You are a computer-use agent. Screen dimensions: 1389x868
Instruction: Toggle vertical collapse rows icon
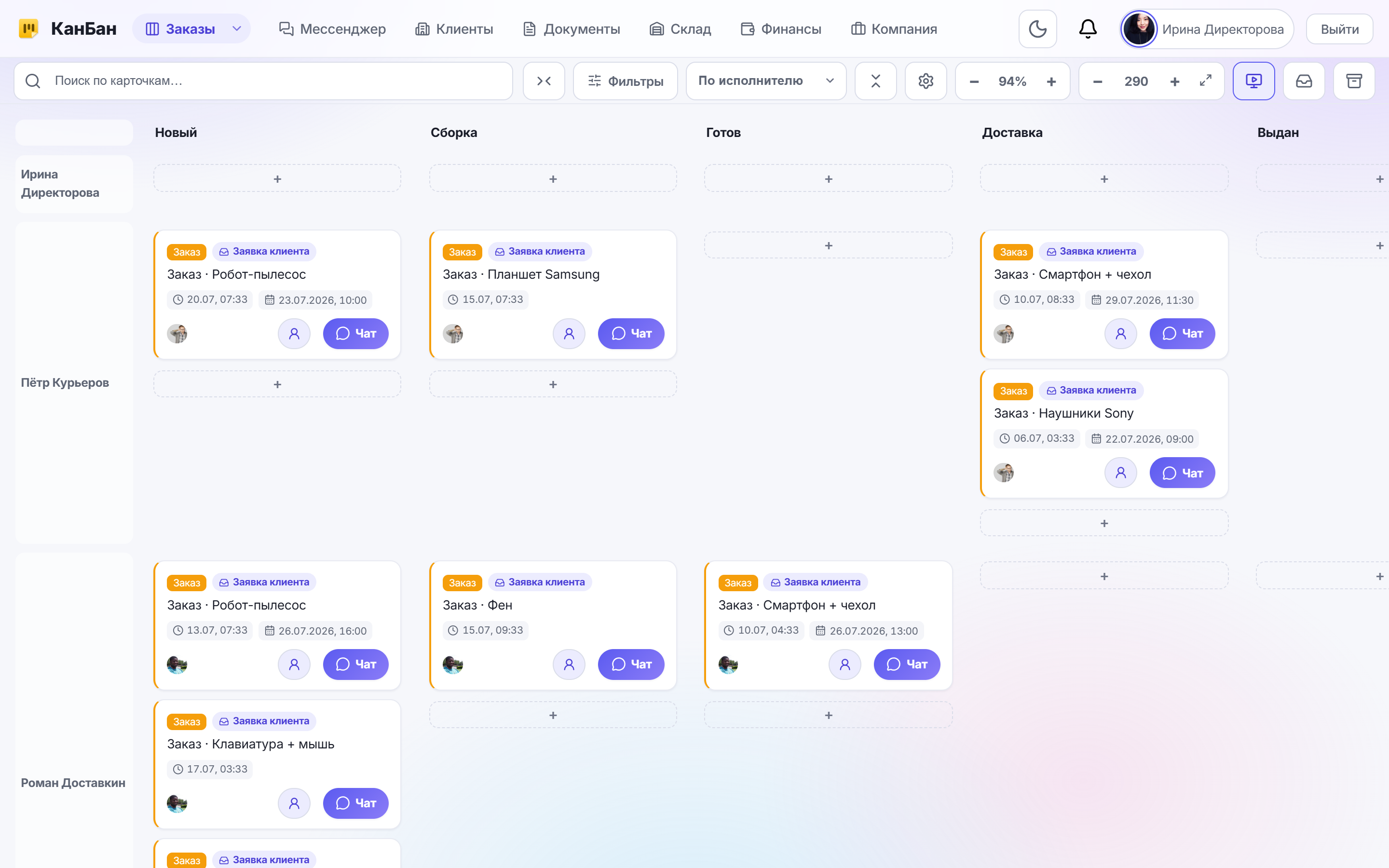tap(875, 81)
